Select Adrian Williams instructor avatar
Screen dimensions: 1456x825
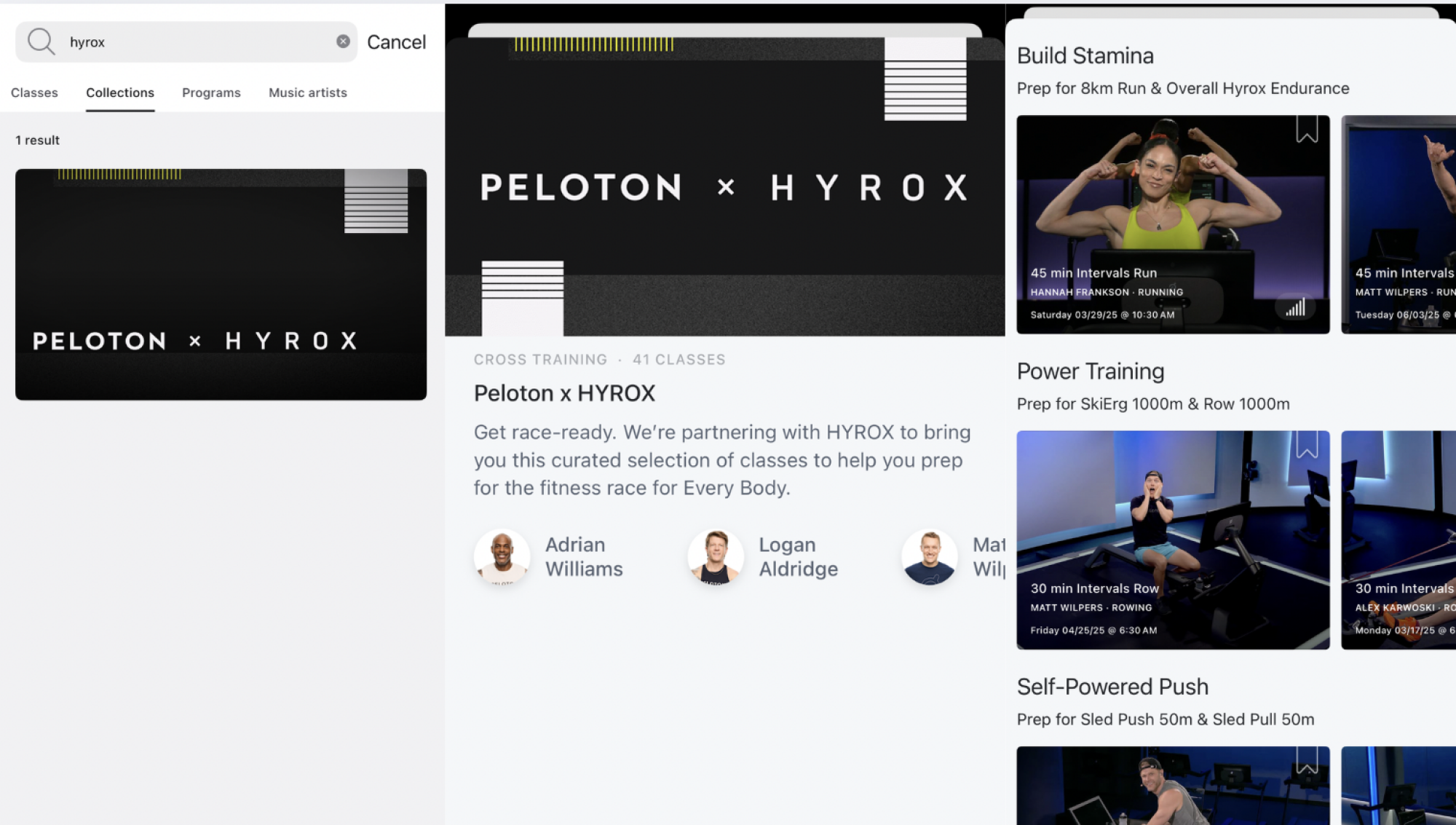tap(502, 557)
